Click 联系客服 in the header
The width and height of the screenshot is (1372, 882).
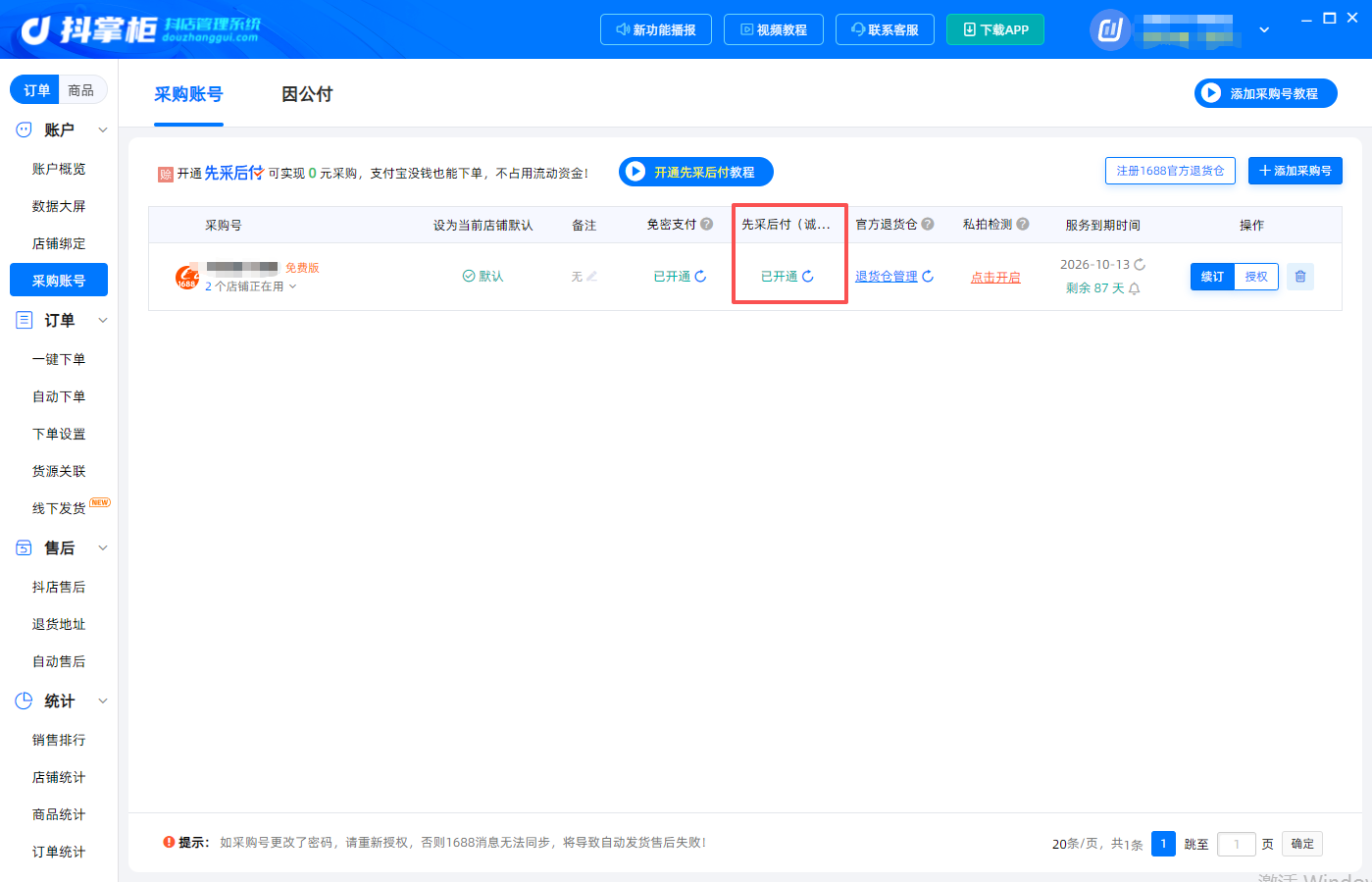(x=885, y=29)
